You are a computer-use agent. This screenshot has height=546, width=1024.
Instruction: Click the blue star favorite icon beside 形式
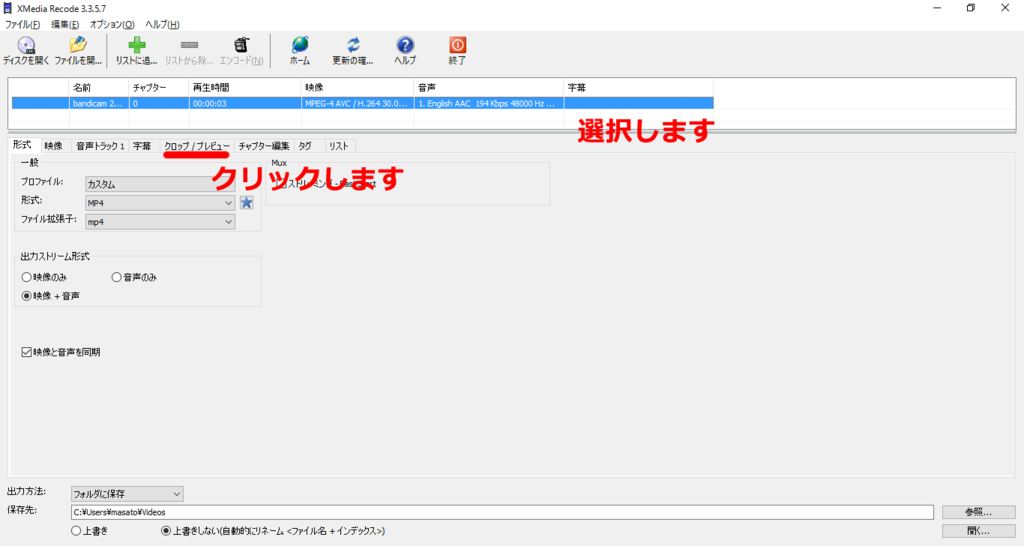(246, 202)
